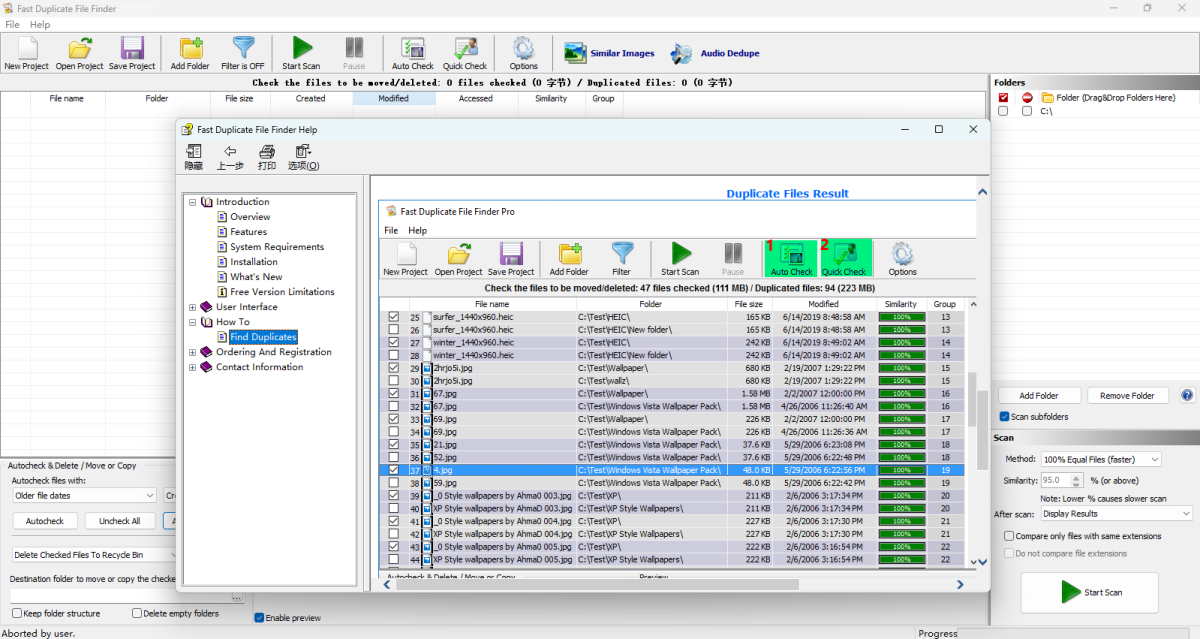Click the Remove Folder button

point(1127,396)
